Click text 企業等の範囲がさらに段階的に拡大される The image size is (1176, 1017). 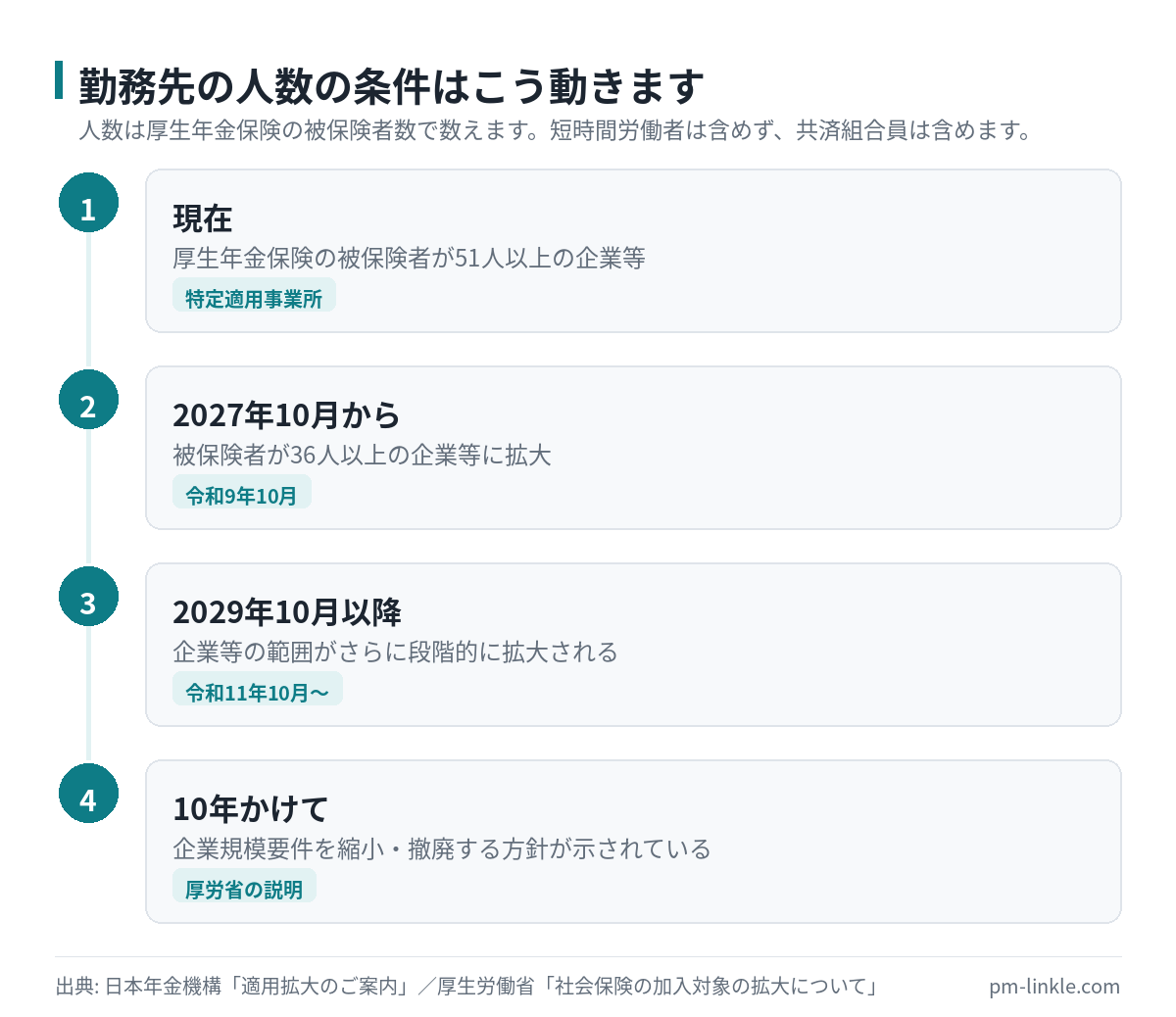point(395,653)
